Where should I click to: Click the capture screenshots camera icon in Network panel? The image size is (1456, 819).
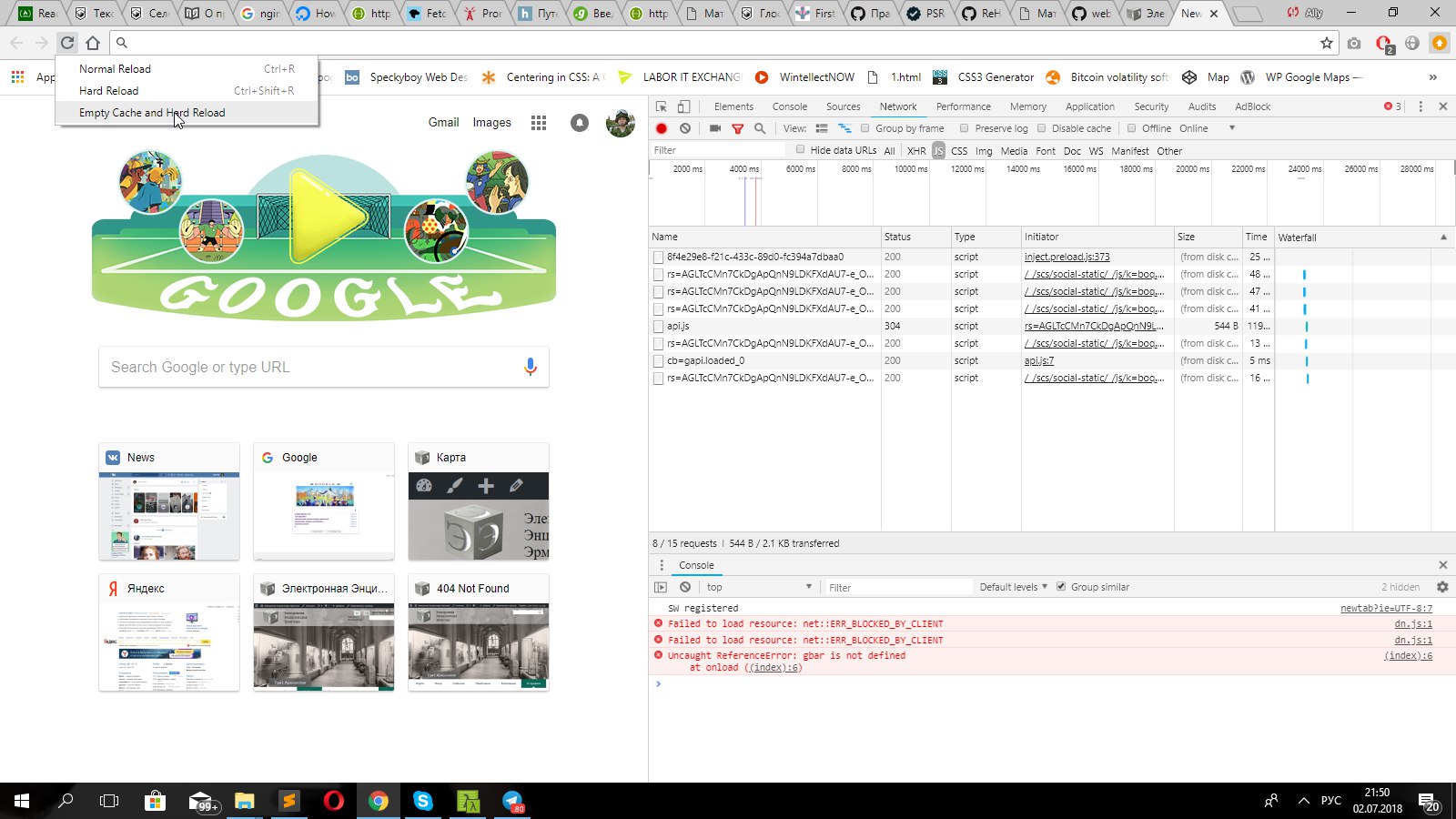coord(715,128)
